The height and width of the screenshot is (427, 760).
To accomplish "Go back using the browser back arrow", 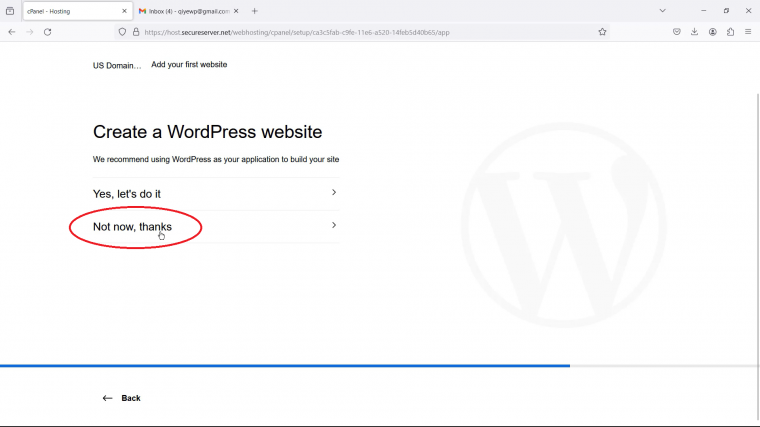I will coord(12,32).
